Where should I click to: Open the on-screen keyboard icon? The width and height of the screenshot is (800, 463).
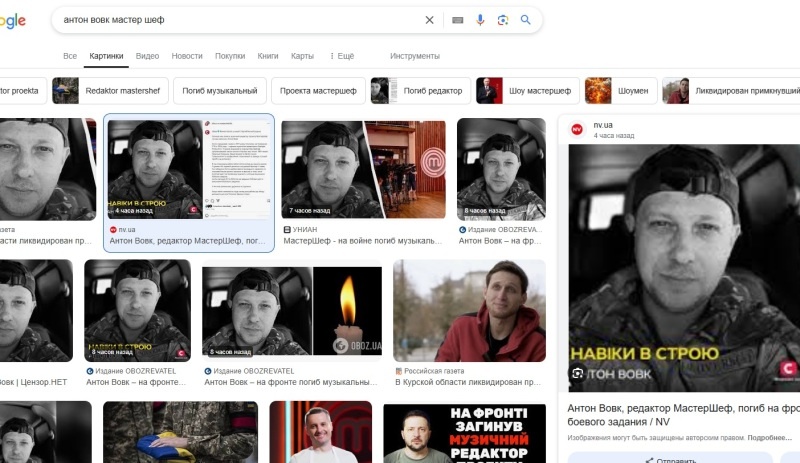[458, 20]
